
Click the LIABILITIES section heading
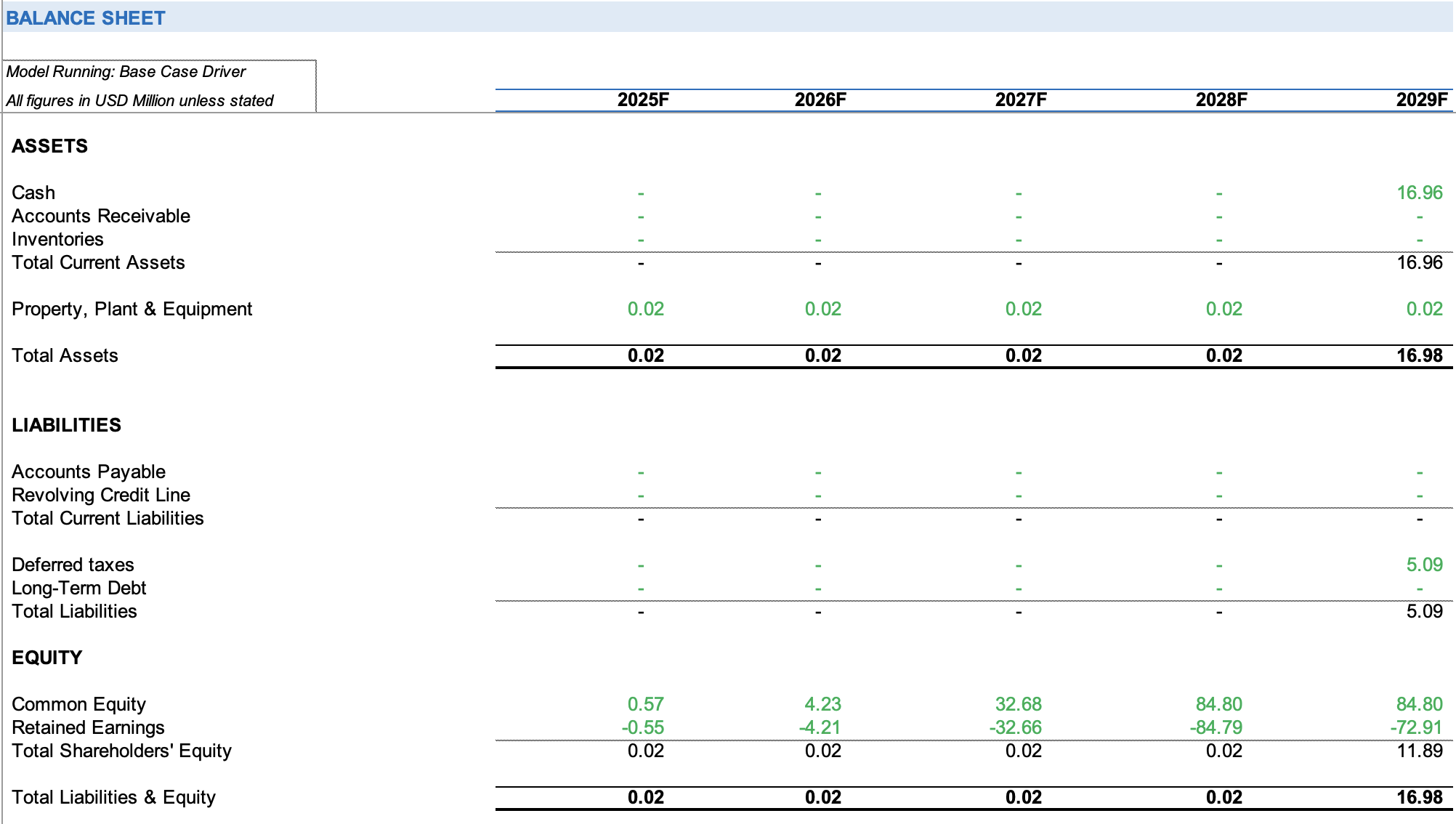click(x=66, y=425)
